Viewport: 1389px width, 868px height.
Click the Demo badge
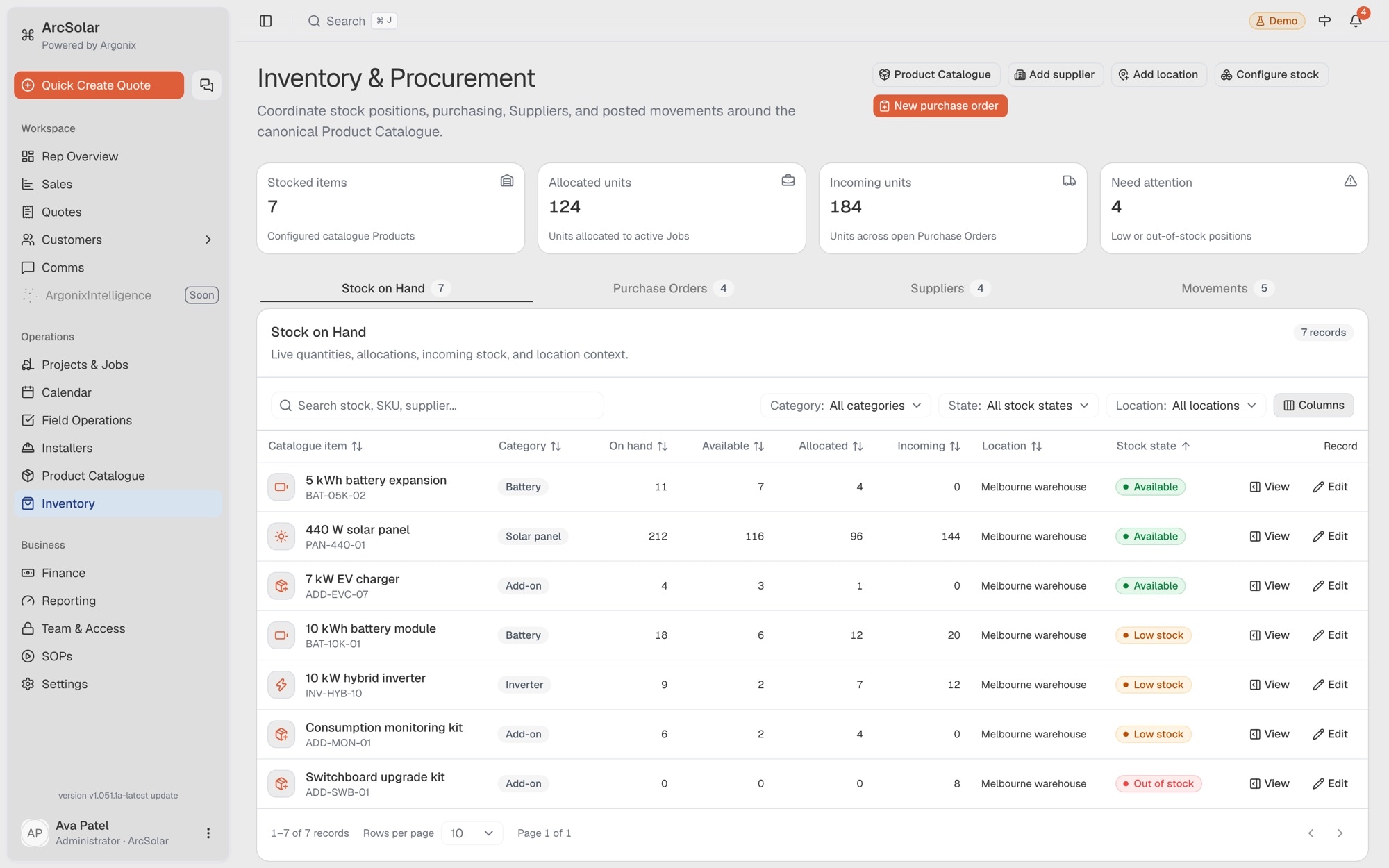pyautogui.click(x=1276, y=21)
